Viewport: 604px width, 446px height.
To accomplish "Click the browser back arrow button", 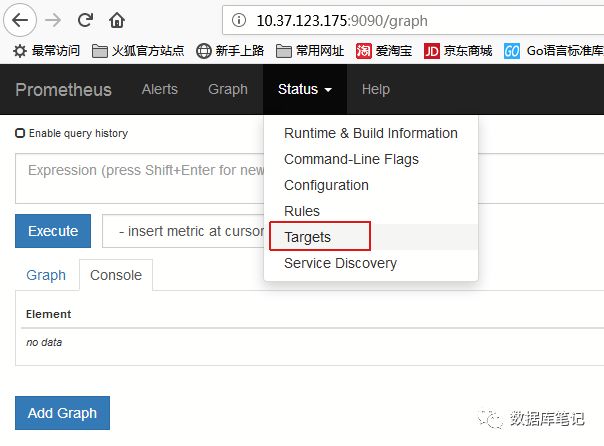I will (20, 19).
